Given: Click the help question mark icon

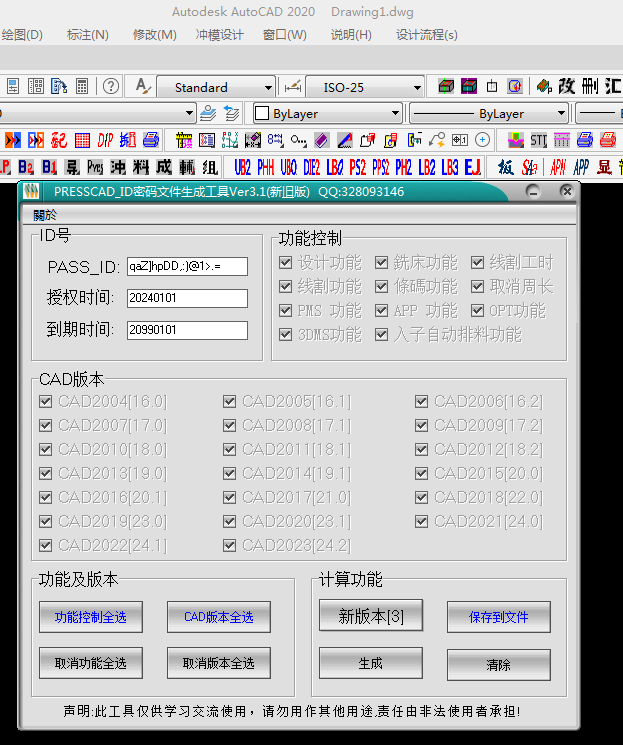Looking at the screenshot, I should [111, 86].
